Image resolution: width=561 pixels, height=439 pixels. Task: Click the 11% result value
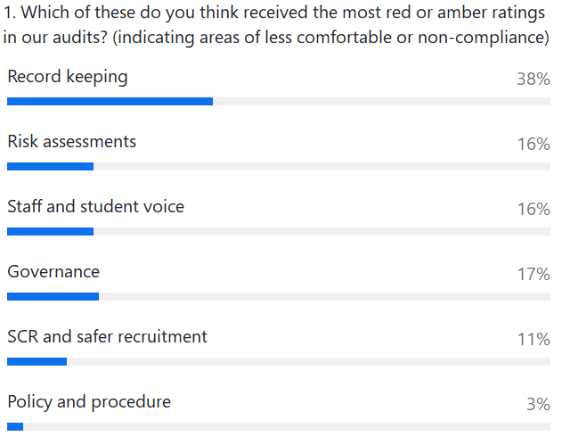click(x=533, y=339)
